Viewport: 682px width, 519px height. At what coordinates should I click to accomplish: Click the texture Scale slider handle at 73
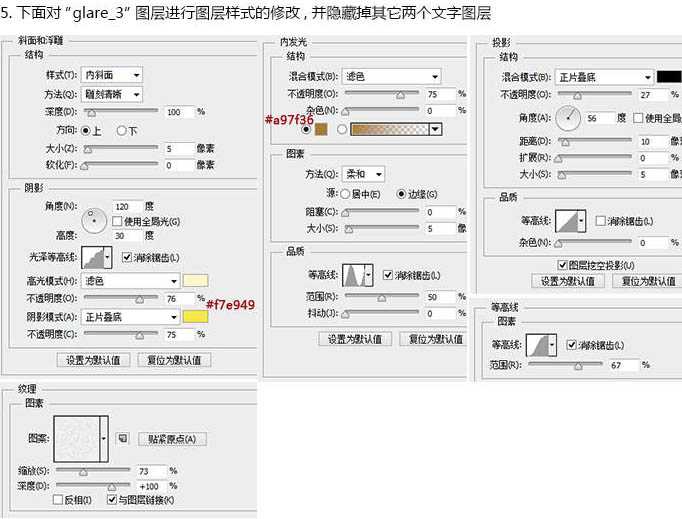point(83,472)
